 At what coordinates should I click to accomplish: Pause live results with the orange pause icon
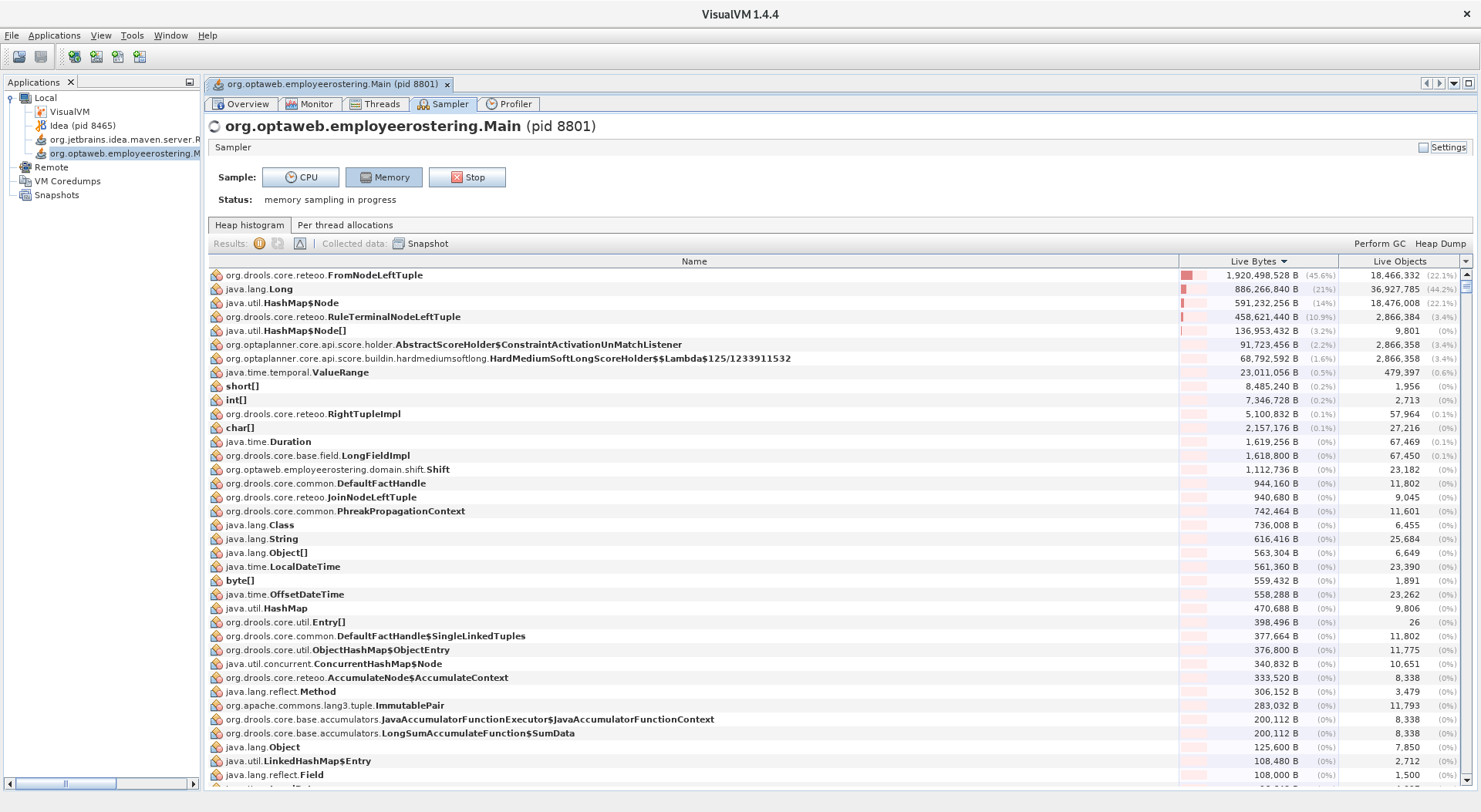259,244
